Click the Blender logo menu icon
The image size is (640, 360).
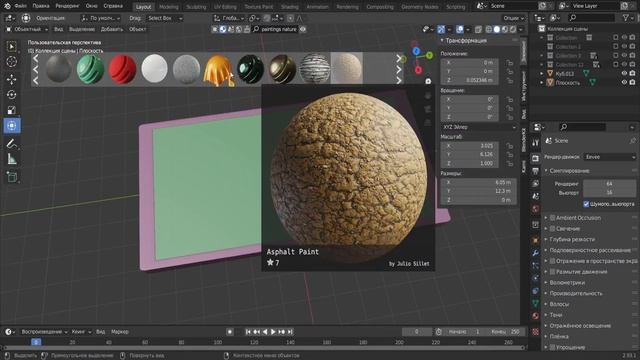[x=7, y=6]
